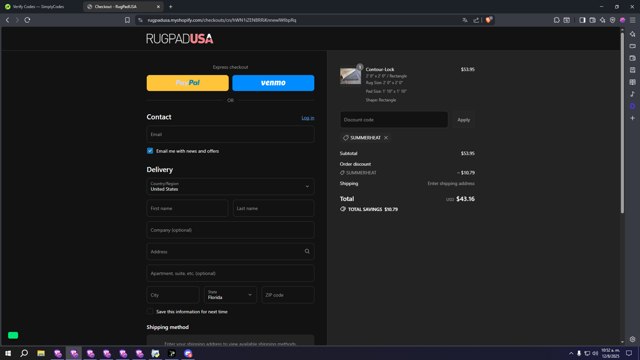The width and height of the screenshot is (640, 360).
Task: Focus the City field
Action: (173, 295)
